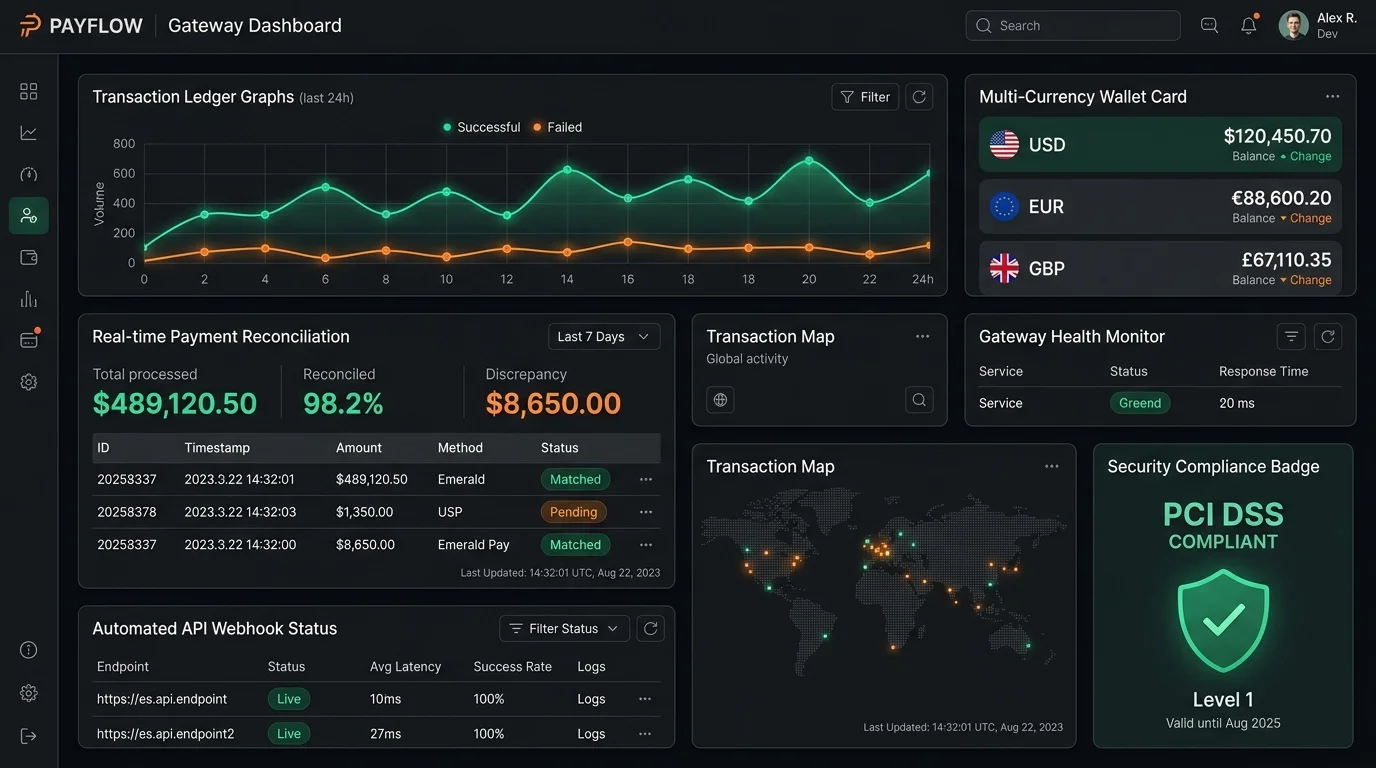Select the bar chart icon in the sidebar

29,299
